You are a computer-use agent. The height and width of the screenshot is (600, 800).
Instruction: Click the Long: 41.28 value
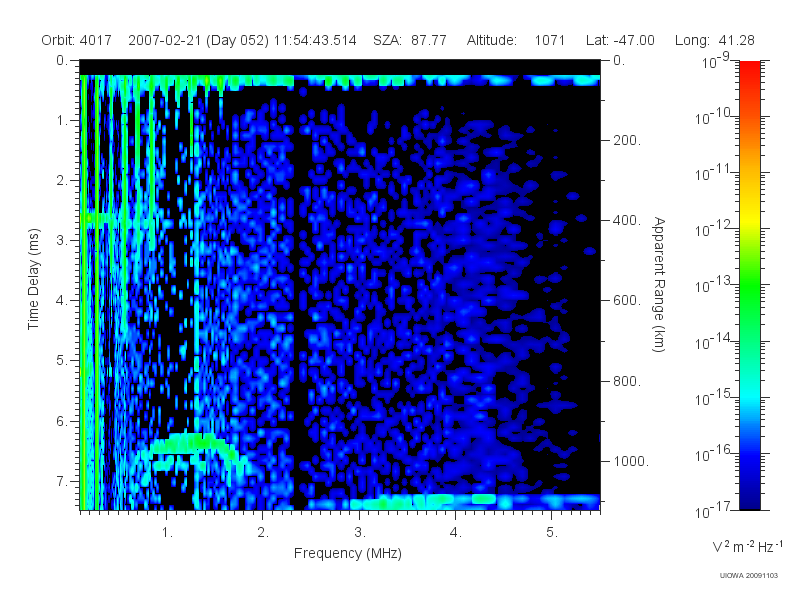714,40
